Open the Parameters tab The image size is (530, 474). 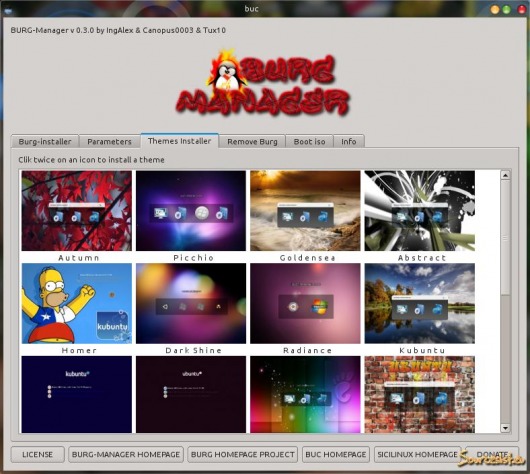(x=109, y=141)
